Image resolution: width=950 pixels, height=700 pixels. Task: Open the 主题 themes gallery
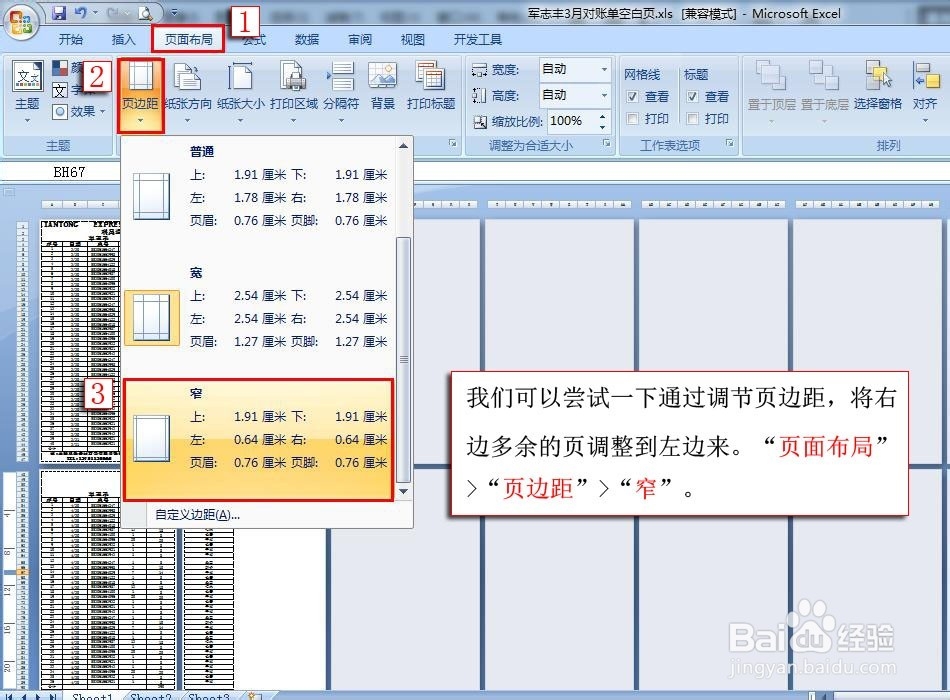(x=27, y=91)
